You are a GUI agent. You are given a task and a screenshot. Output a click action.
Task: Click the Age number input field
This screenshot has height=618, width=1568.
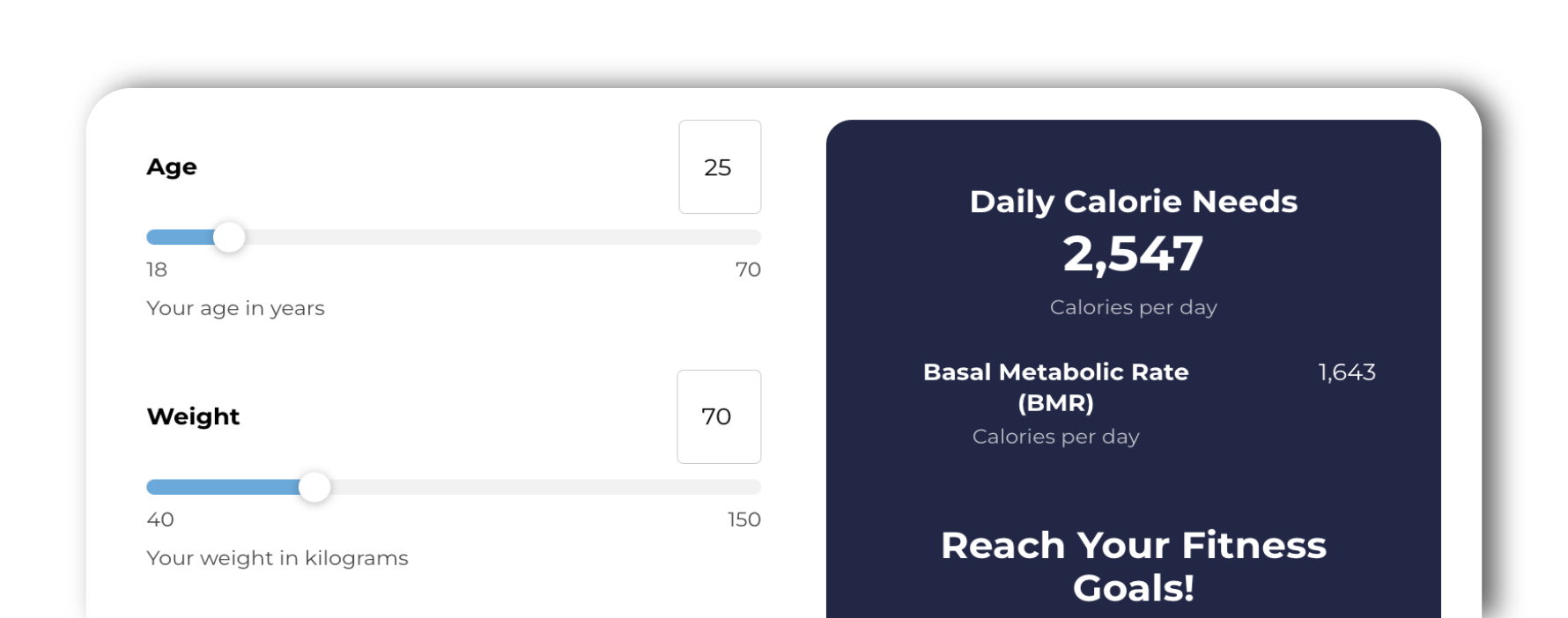pos(719,167)
